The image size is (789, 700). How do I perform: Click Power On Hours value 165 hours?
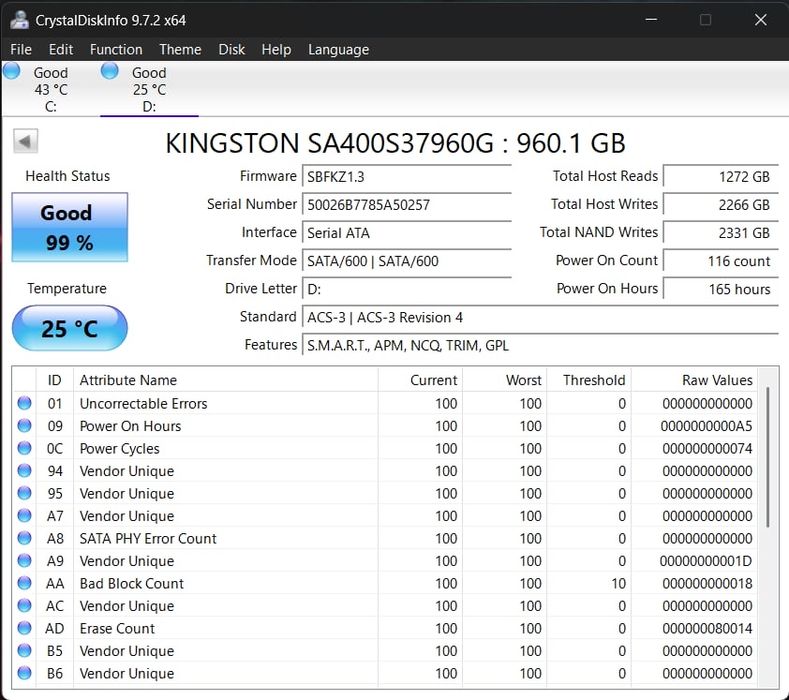click(x=721, y=289)
